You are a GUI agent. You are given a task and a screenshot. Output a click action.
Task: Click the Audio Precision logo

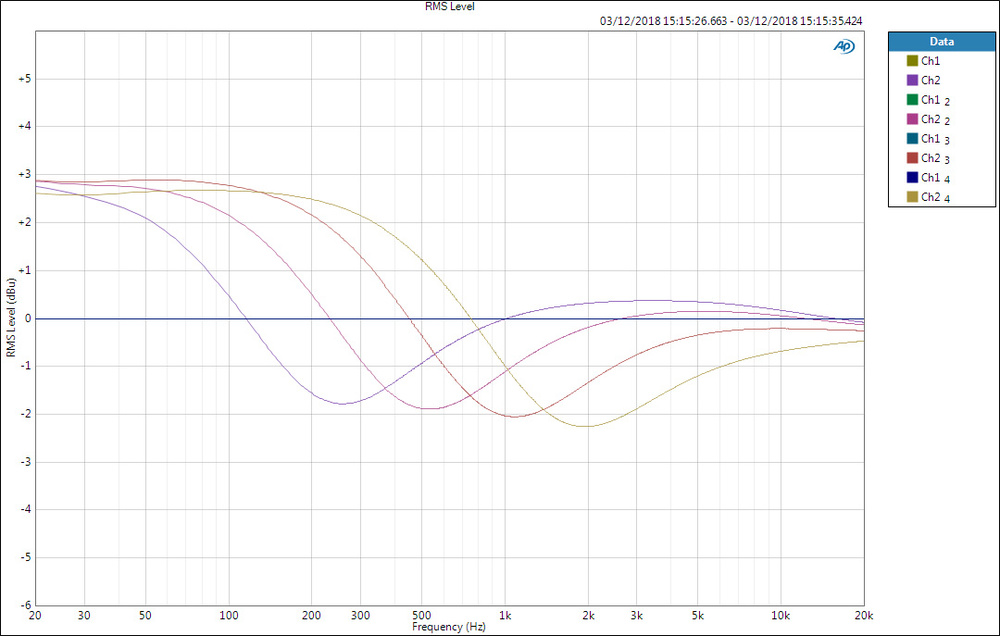click(843, 45)
